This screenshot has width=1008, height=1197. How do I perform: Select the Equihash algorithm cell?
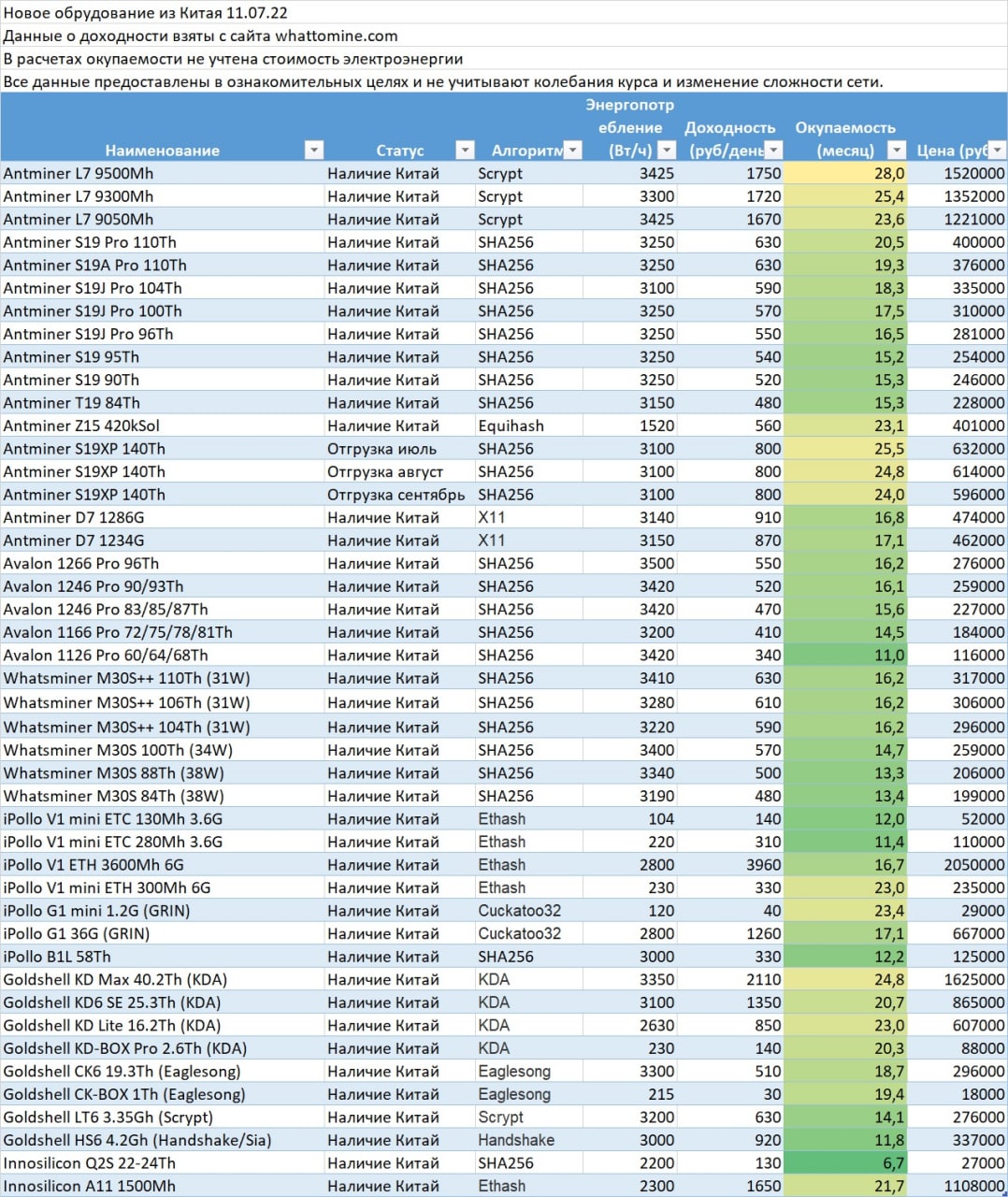point(528,425)
